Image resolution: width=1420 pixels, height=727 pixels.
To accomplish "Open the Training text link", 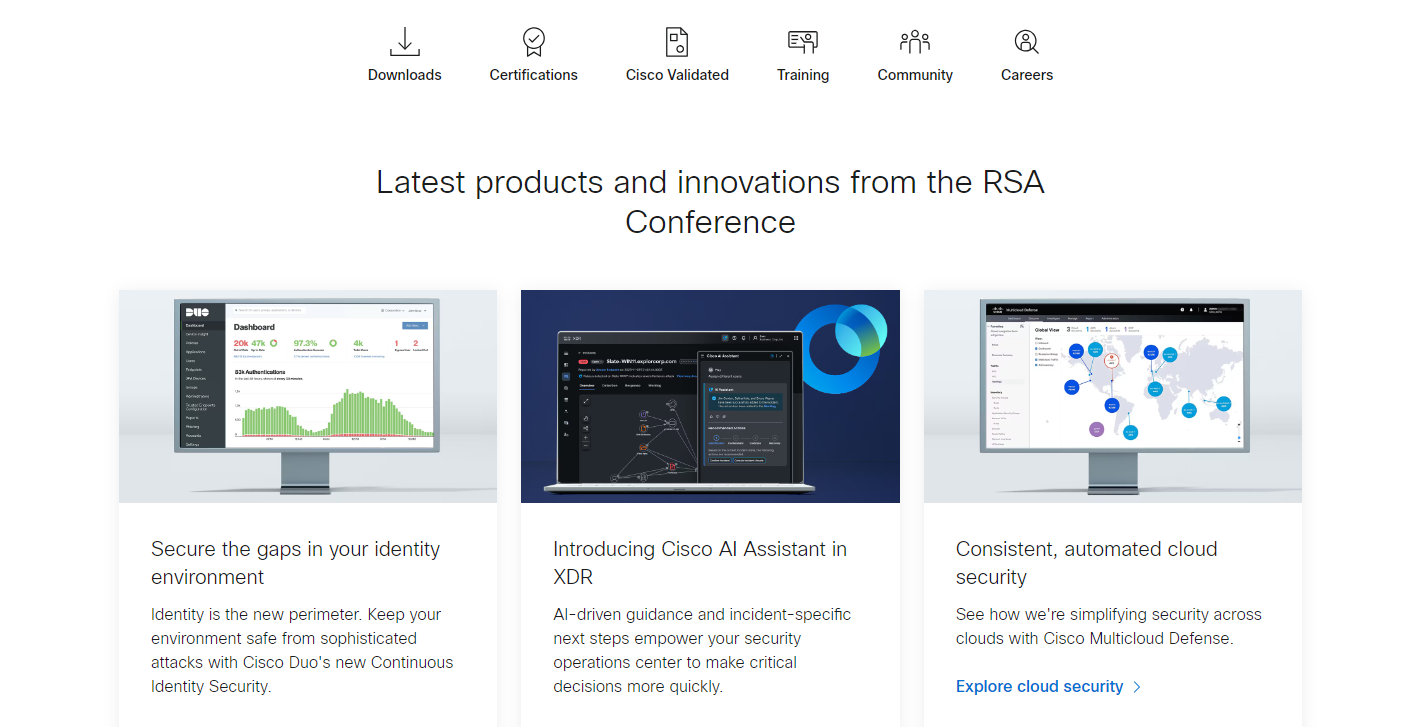I will coord(803,75).
